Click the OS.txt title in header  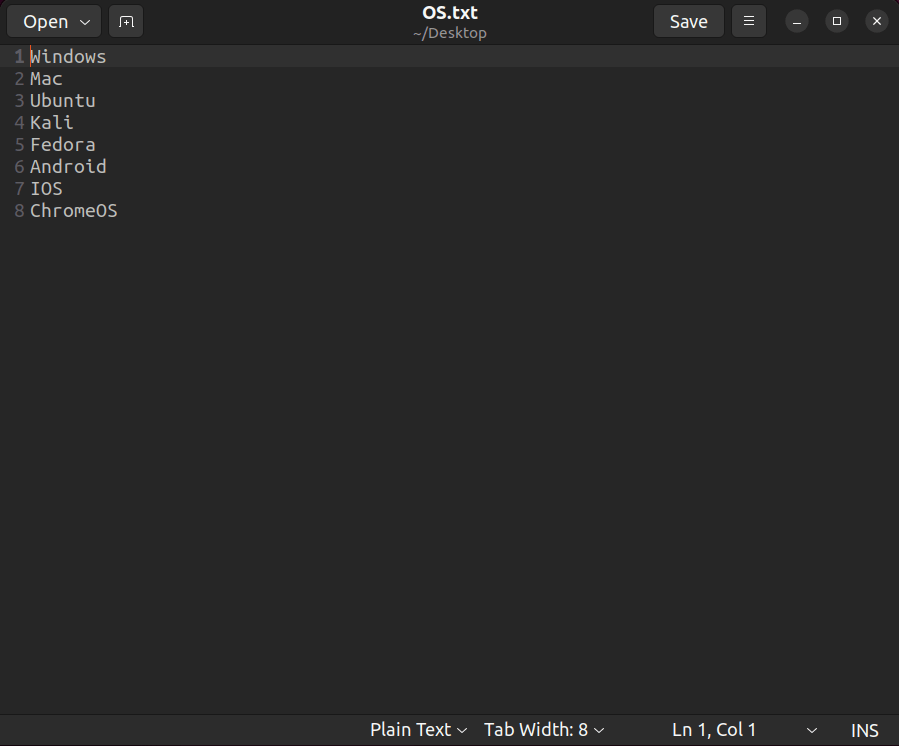(x=450, y=13)
